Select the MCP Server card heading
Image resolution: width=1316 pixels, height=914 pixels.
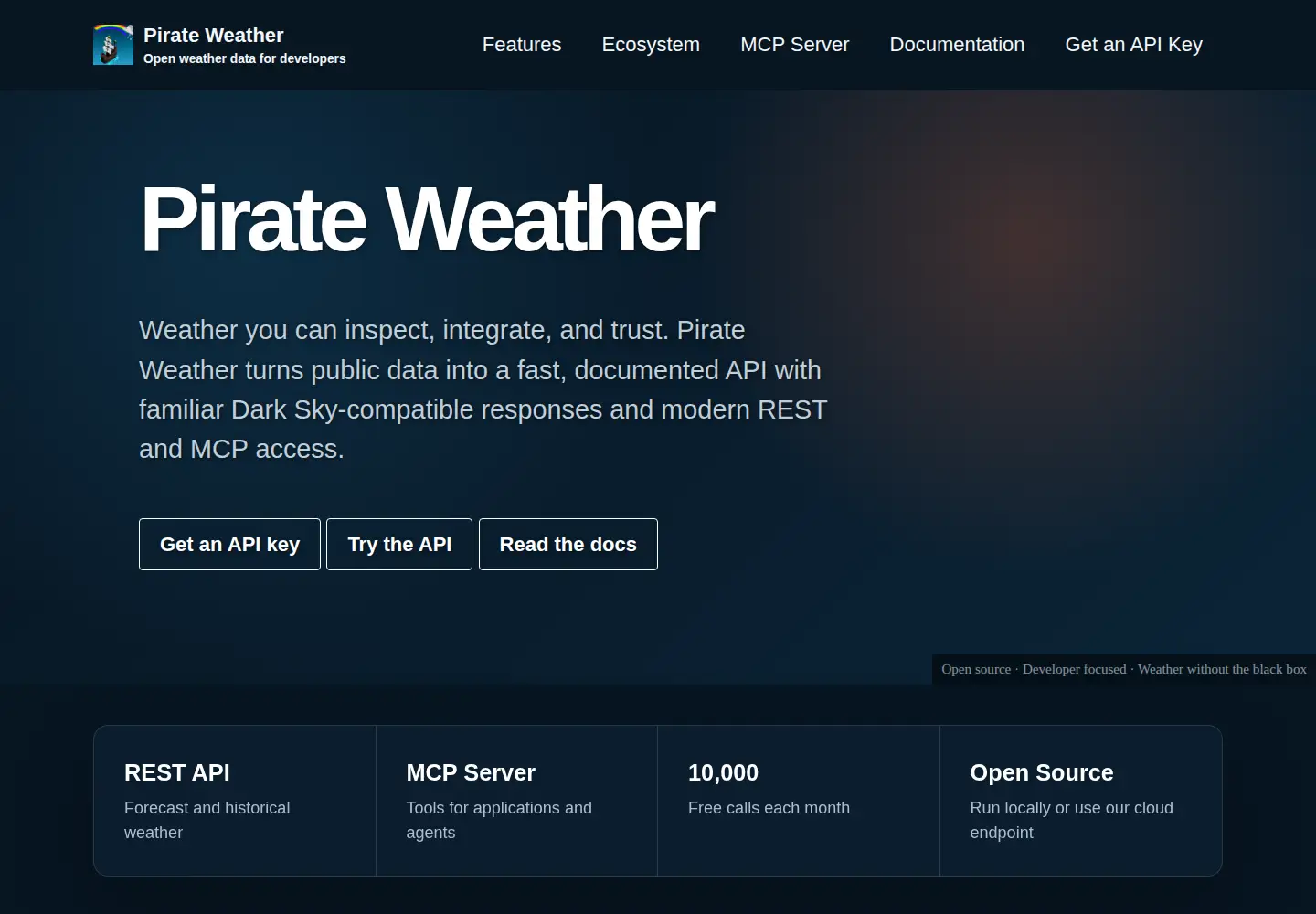tap(471, 772)
